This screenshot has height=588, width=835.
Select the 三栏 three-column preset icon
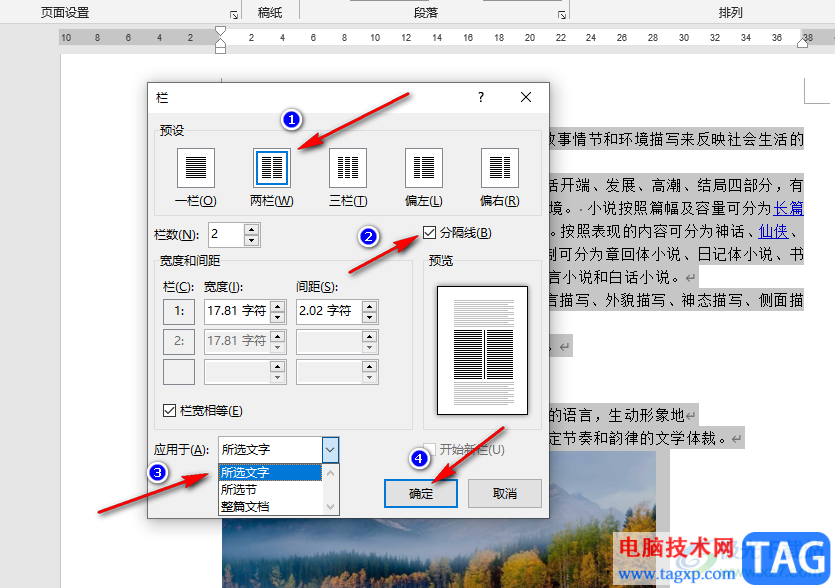click(x=348, y=168)
